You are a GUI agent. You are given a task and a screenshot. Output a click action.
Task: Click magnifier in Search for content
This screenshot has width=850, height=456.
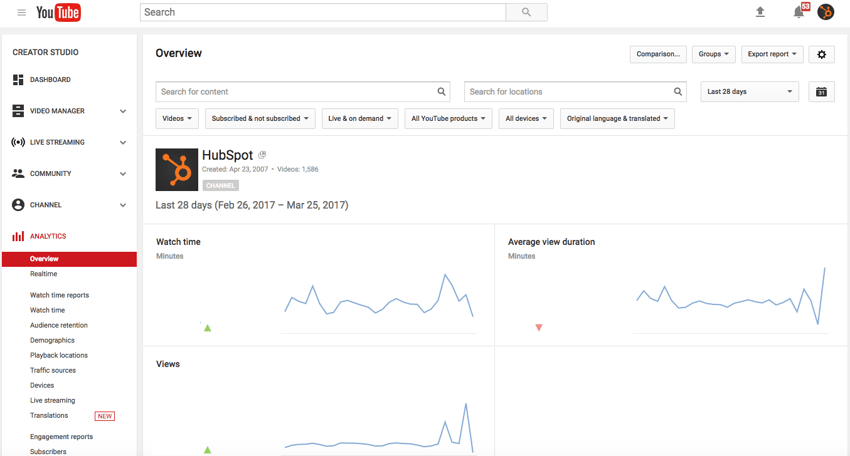[441, 92]
